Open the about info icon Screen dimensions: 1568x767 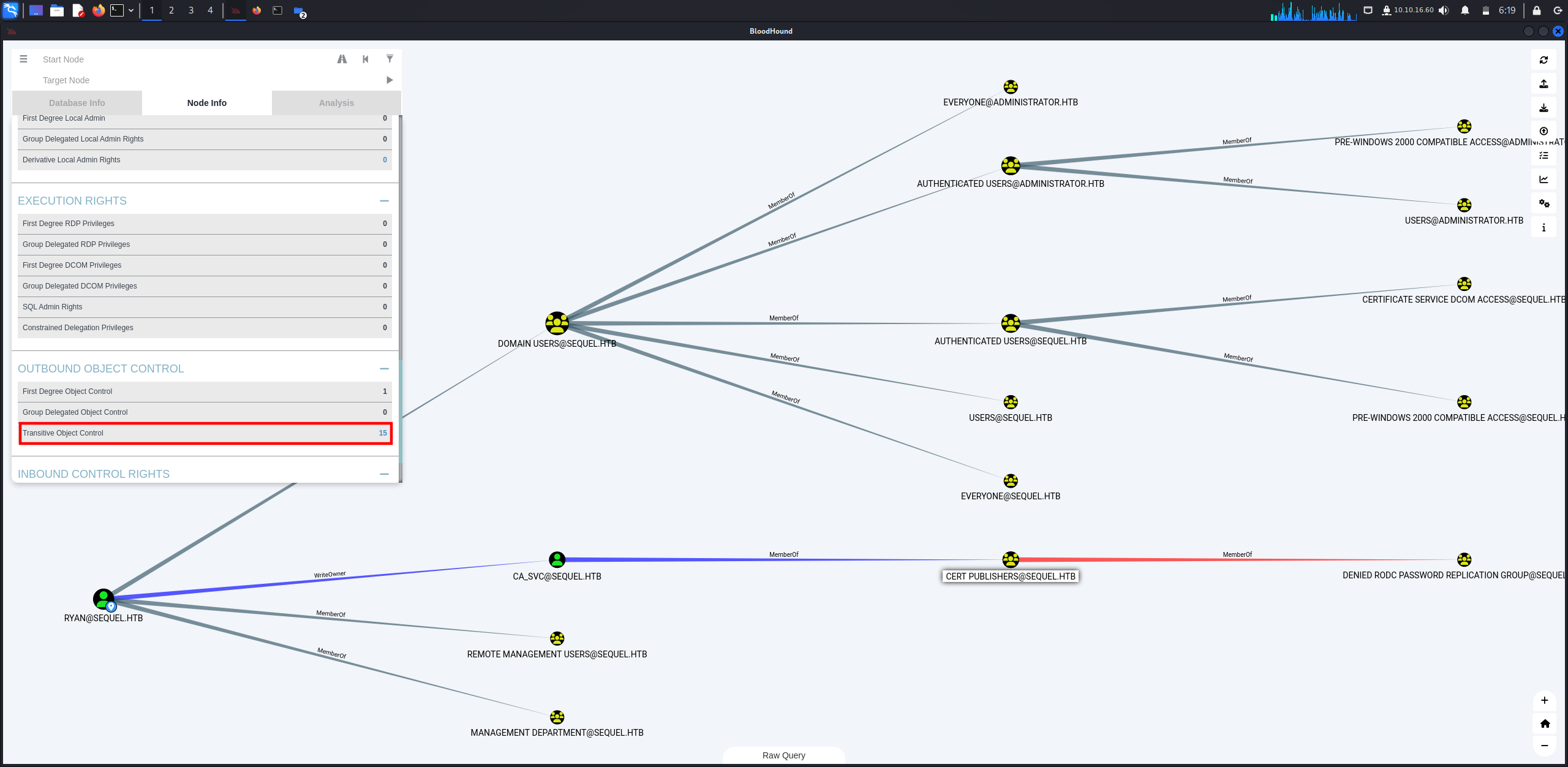click(1543, 227)
